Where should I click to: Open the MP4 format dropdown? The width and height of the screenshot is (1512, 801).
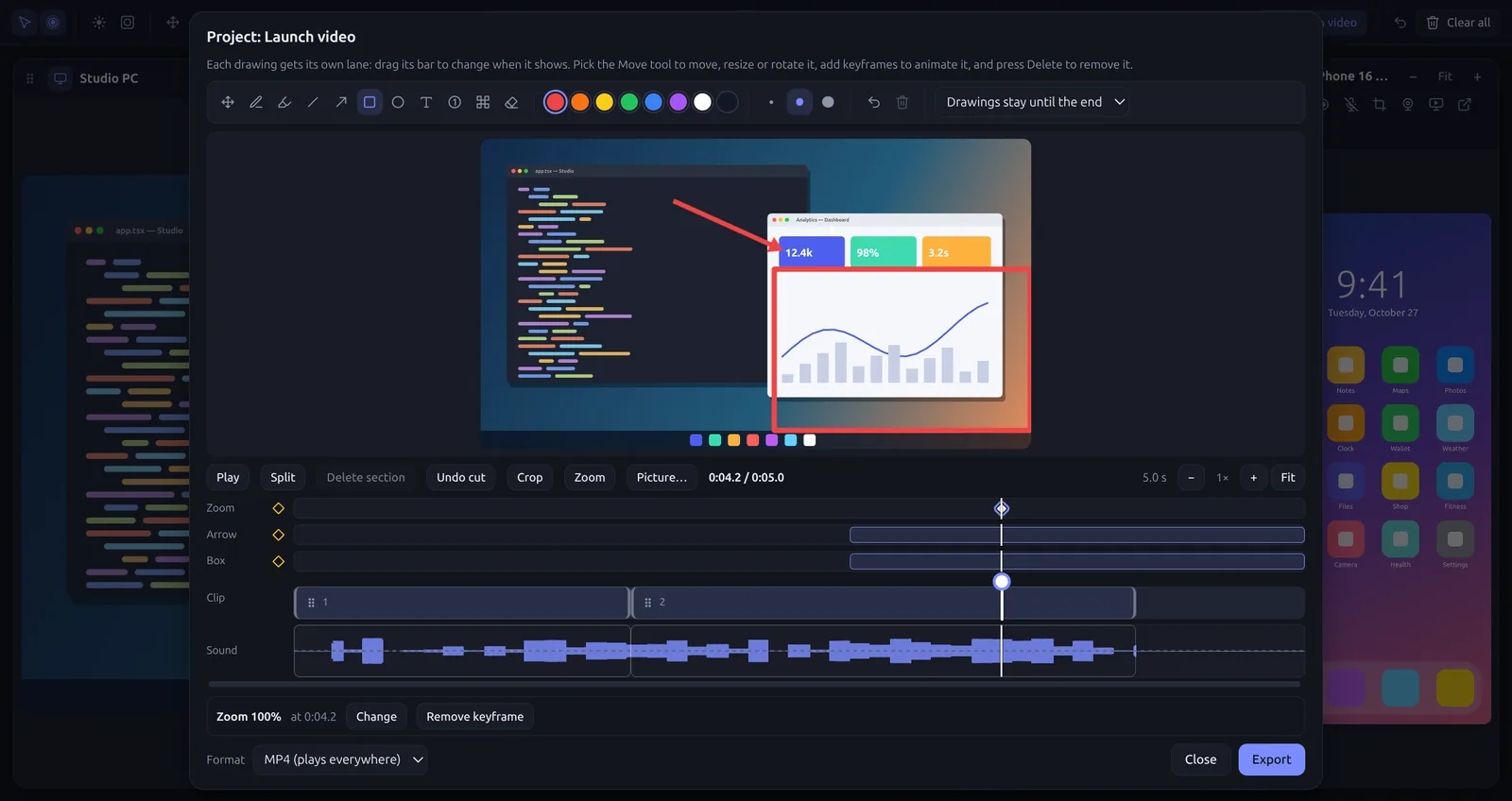click(340, 759)
